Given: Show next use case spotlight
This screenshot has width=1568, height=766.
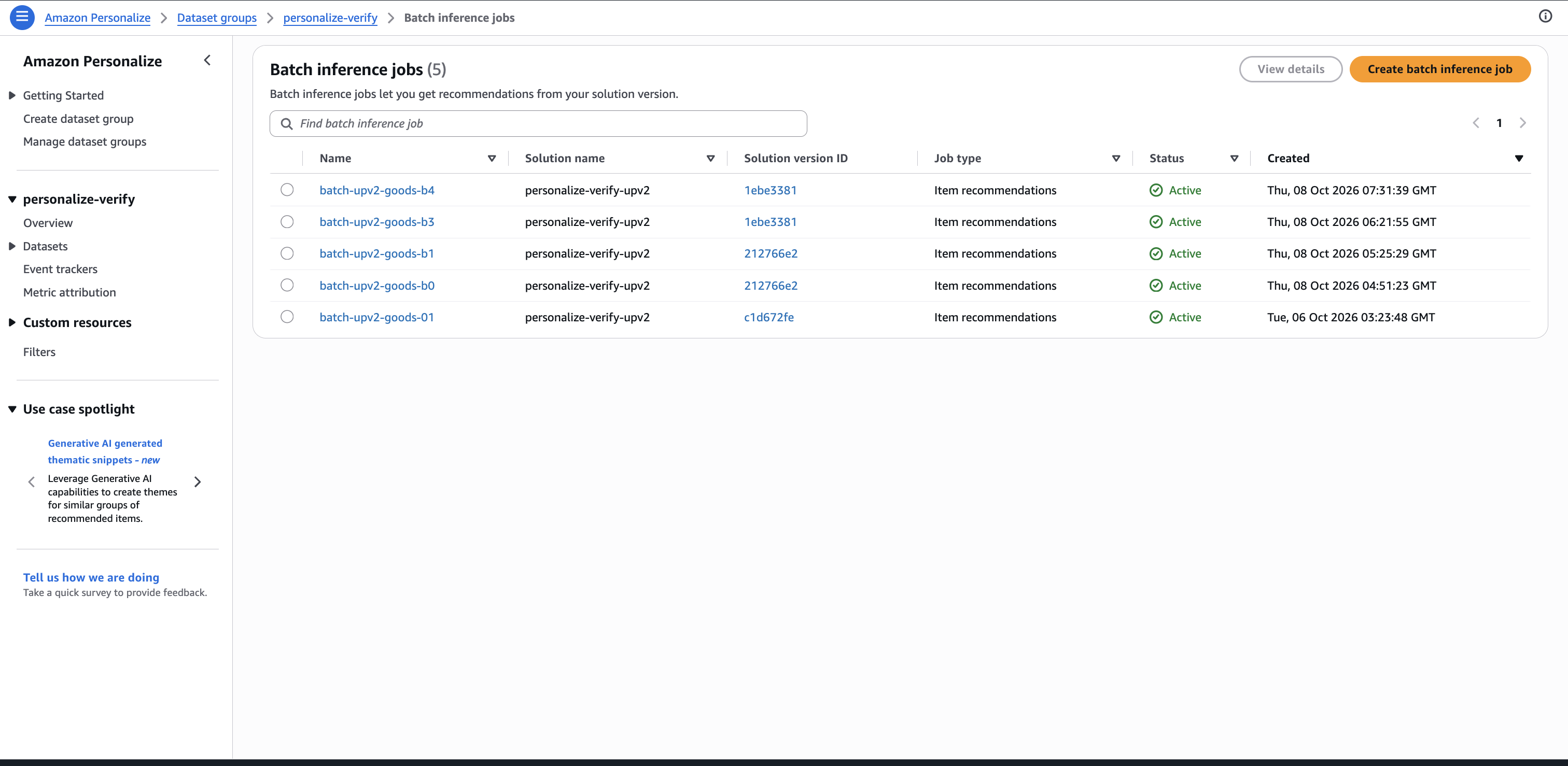Looking at the screenshot, I should click(197, 482).
